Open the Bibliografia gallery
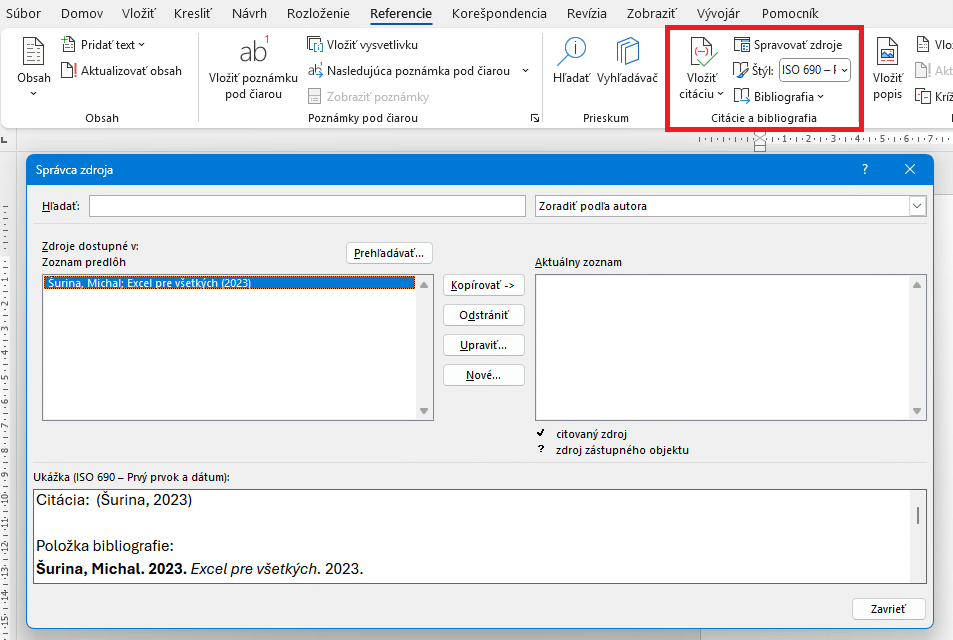Screen dimensions: 953x640 click(779, 97)
